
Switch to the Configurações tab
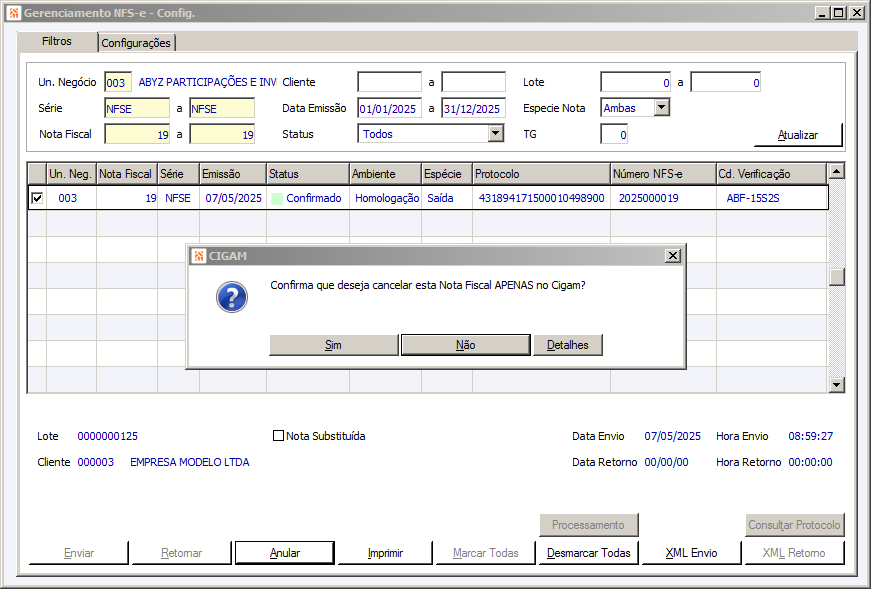(136, 43)
